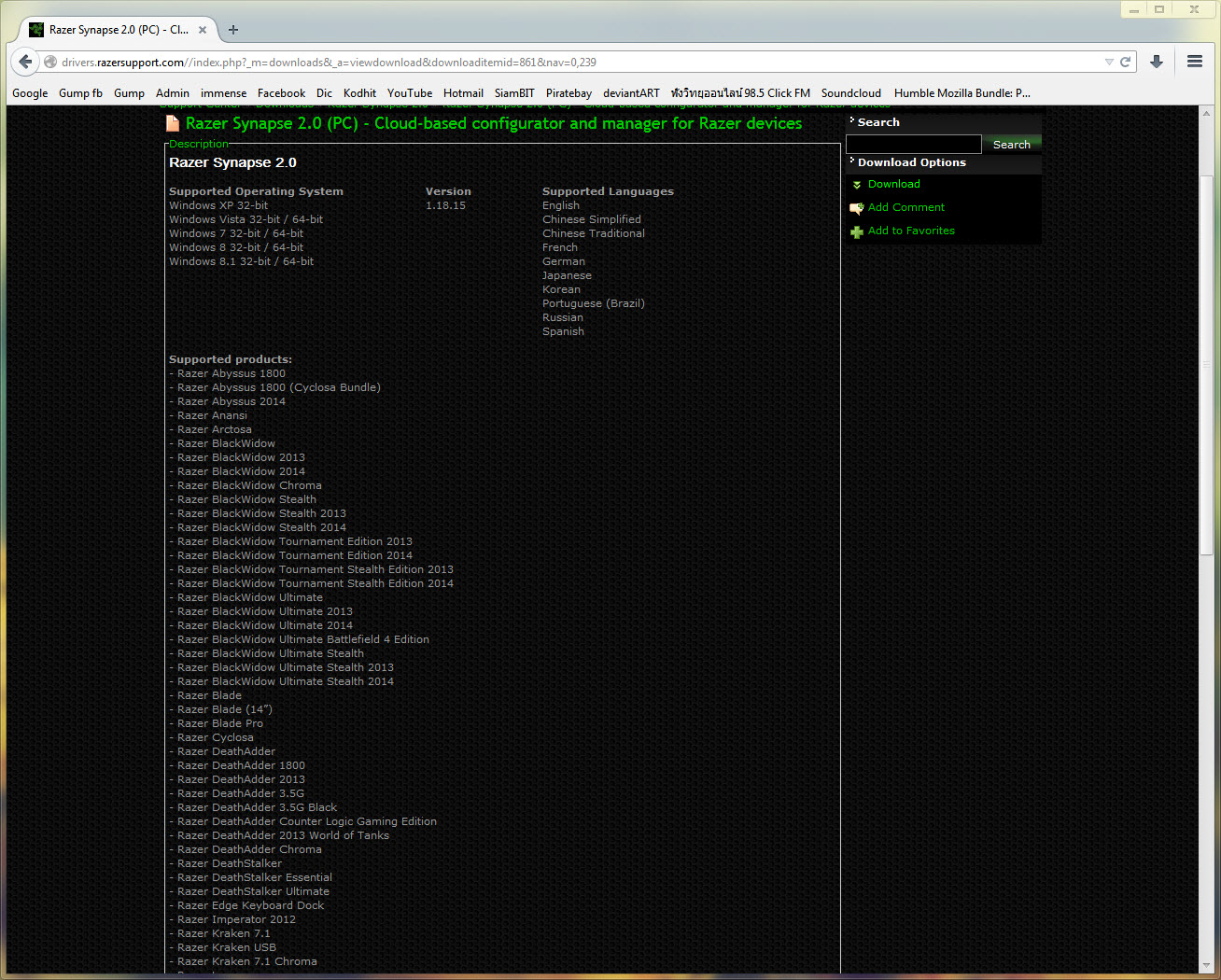Open a new tab with plus icon
This screenshot has height=980, width=1221.
233,30
